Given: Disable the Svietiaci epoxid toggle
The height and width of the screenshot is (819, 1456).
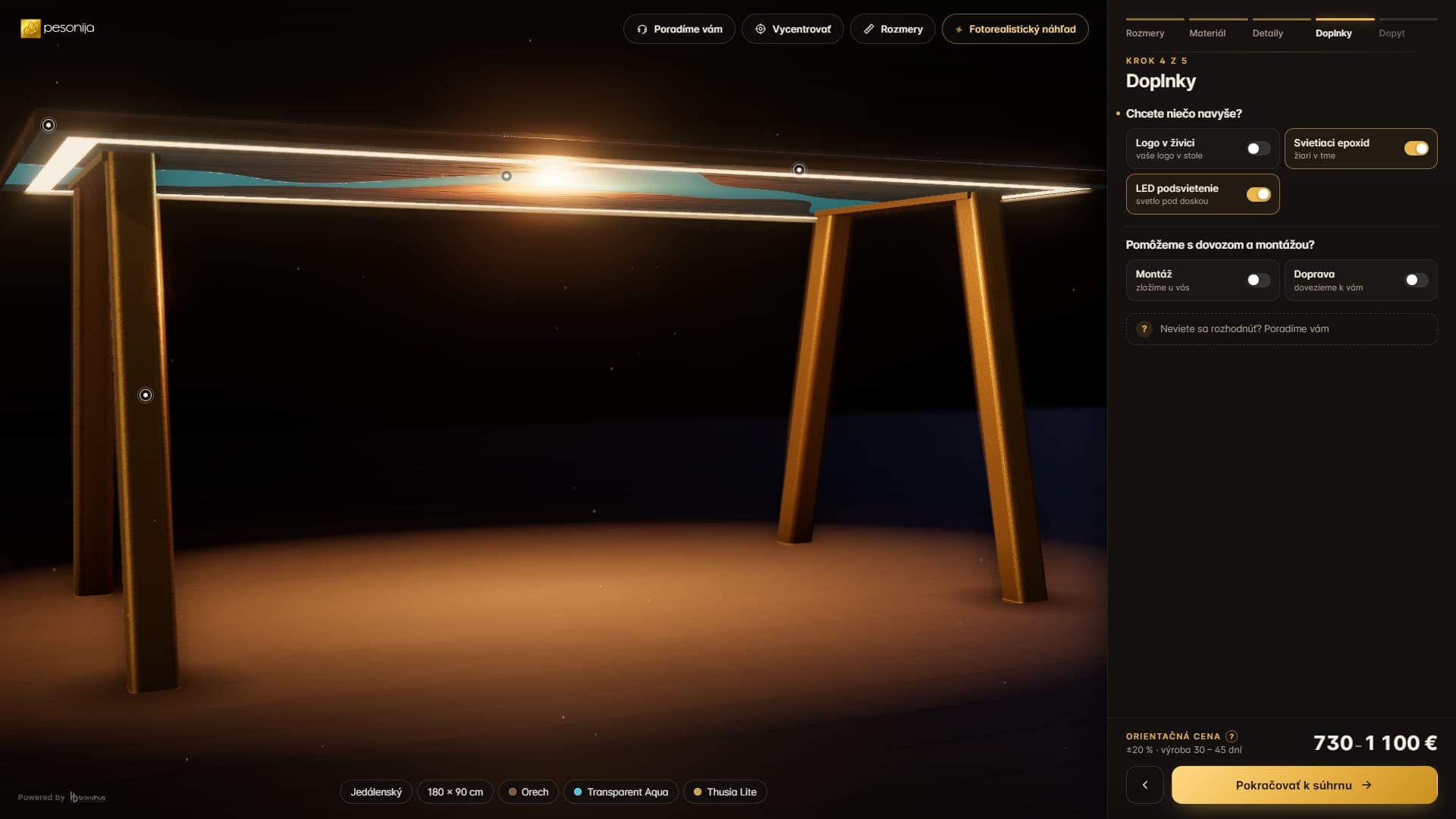Looking at the screenshot, I should [x=1417, y=149].
